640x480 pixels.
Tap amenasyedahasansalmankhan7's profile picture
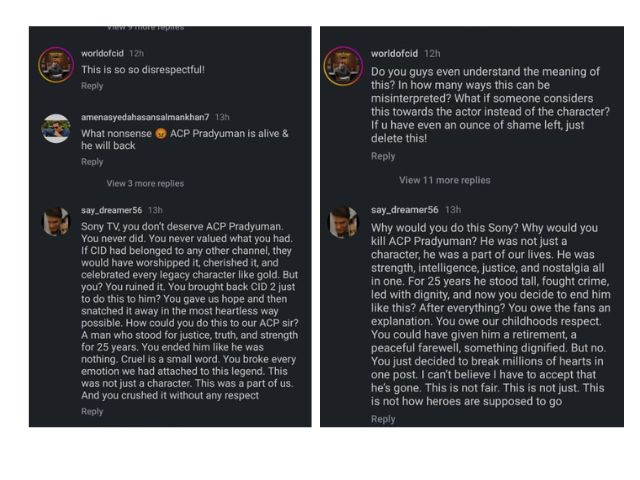[x=56, y=128]
